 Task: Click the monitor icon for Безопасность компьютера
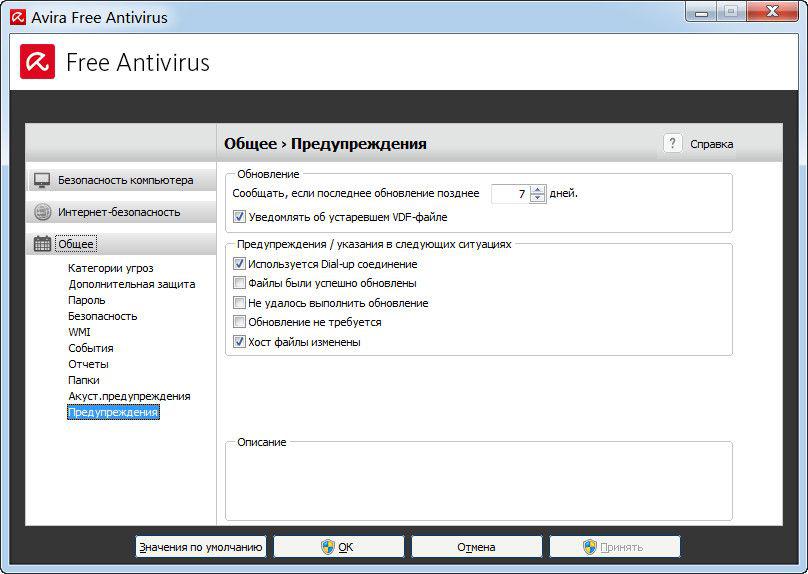(42, 180)
